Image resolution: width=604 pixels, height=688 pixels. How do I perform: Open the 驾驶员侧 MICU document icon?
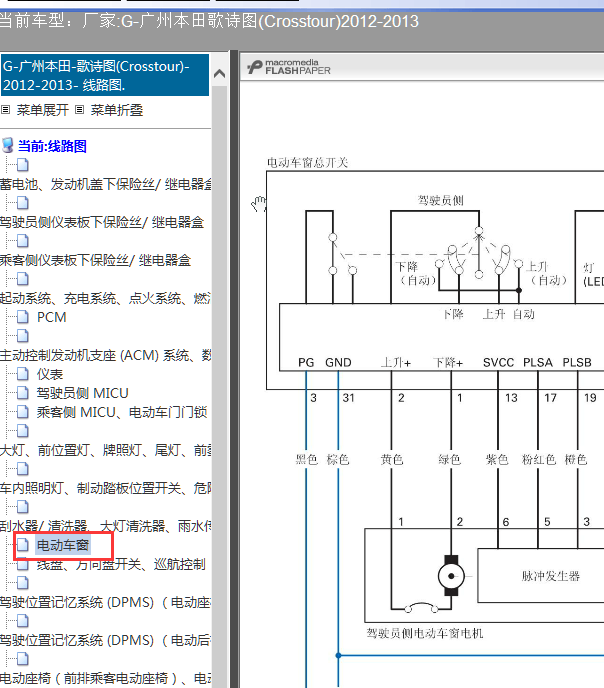pos(22,393)
